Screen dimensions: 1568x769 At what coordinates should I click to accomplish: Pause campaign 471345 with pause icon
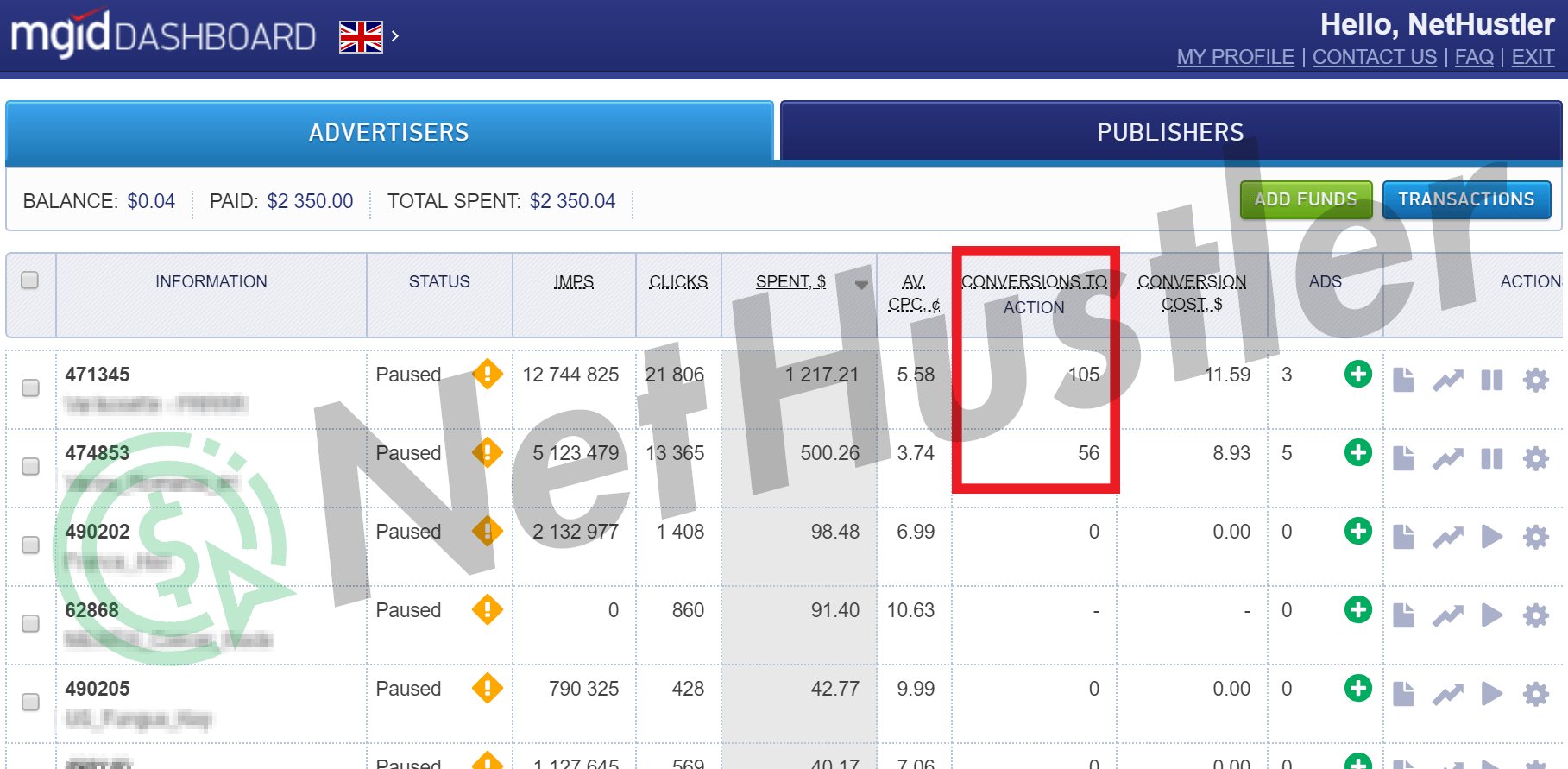point(1491,380)
